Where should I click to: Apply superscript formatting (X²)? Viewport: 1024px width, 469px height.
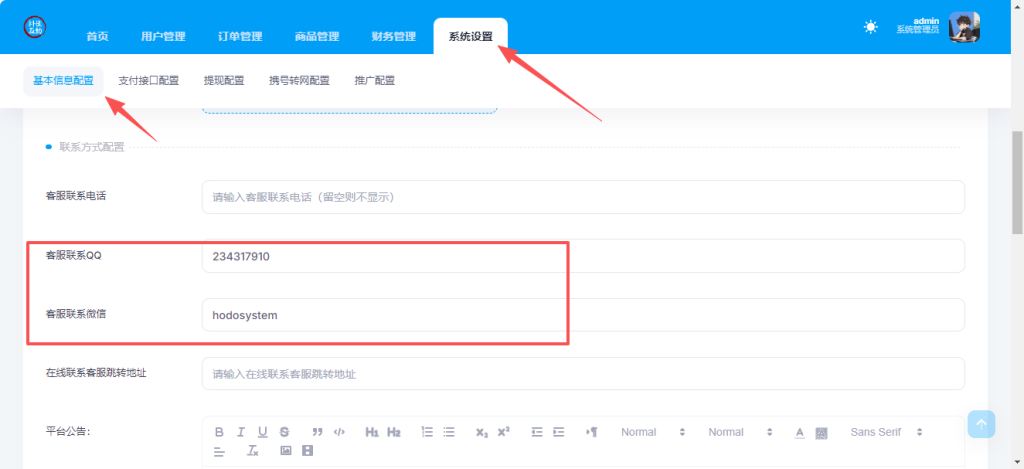504,432
